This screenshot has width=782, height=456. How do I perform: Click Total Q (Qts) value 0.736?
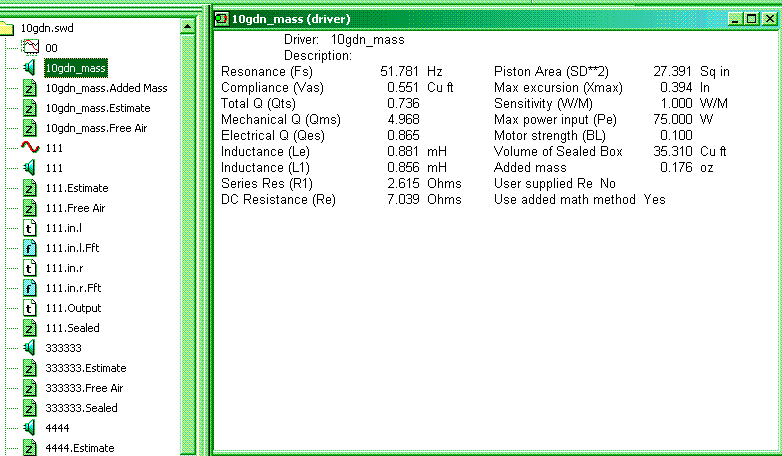pyautogui.click(x=403, y=103)
